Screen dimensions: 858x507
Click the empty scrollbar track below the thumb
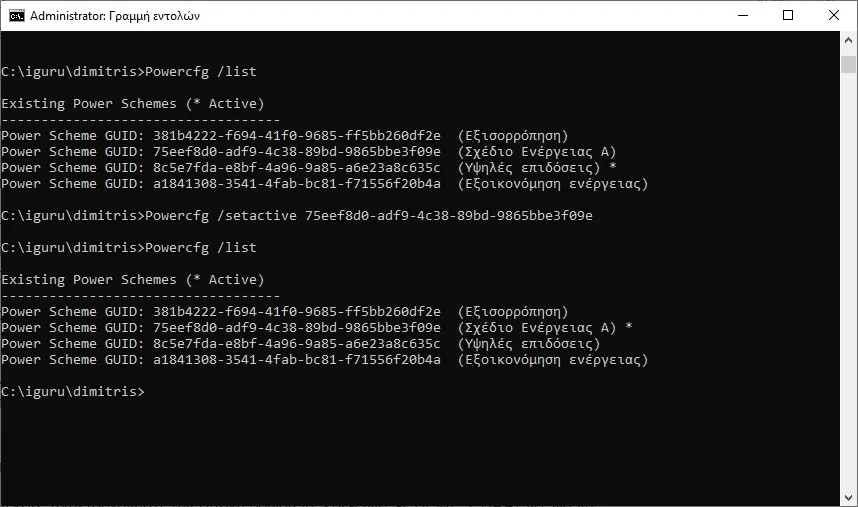(849, 300)
